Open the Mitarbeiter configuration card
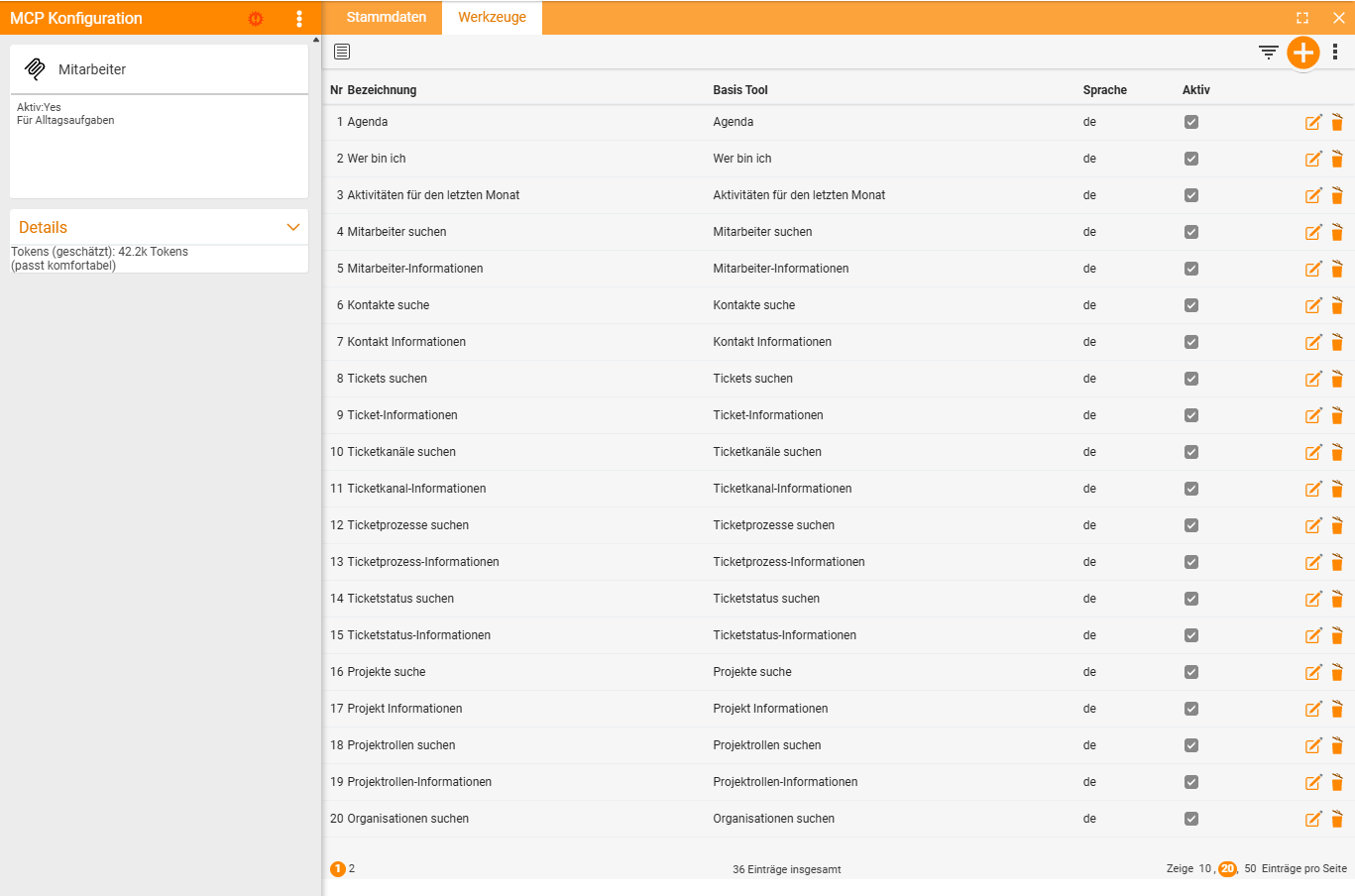The width and height of the screenshot is (1355, 896). point(159,121)
